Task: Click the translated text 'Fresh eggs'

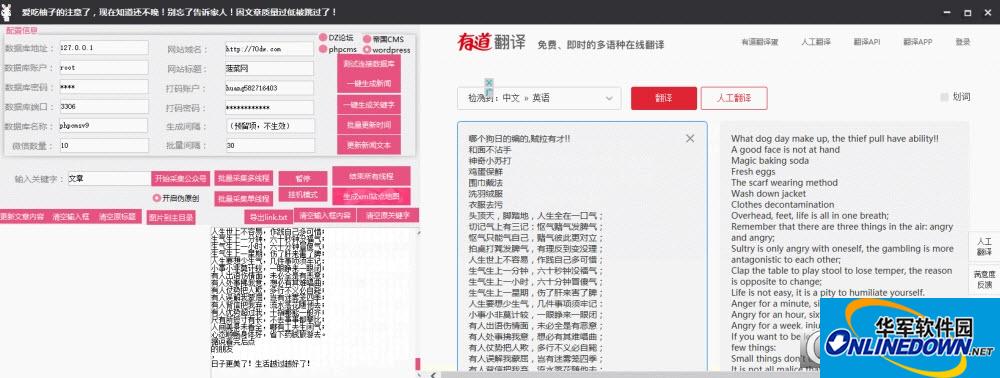Action: pos(753,171)
